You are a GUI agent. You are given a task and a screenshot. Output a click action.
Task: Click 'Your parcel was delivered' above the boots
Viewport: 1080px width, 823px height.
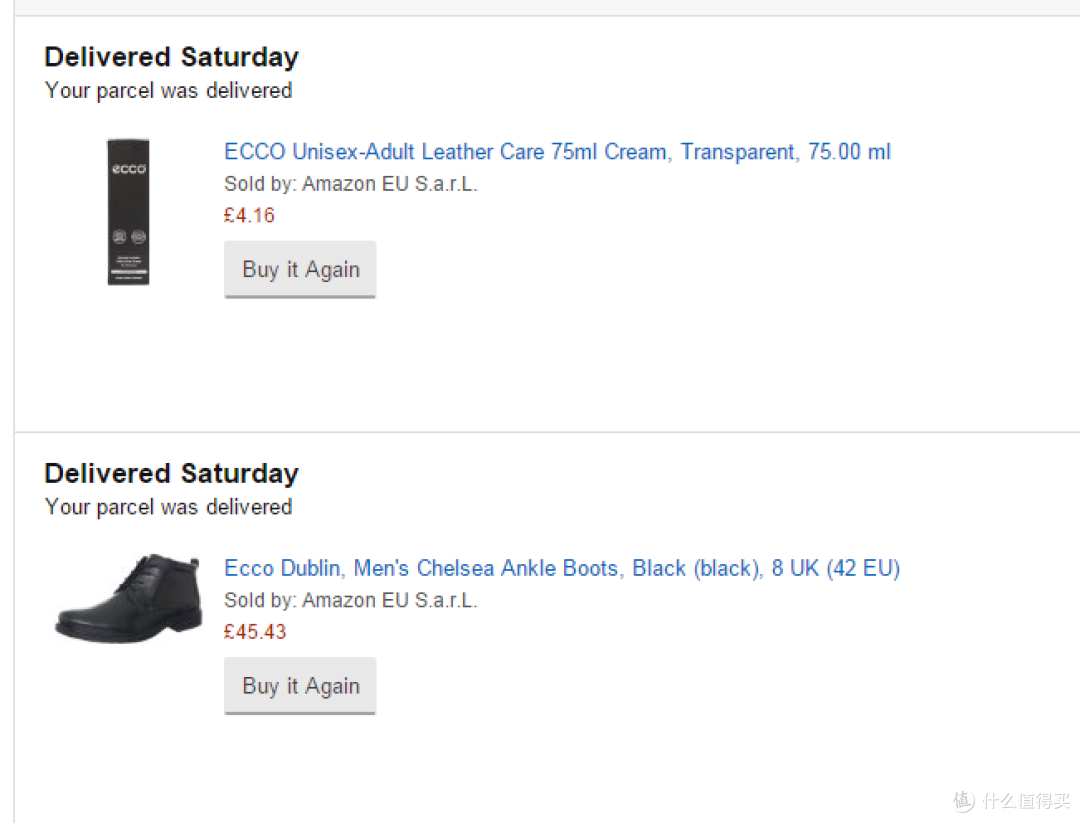169,508
